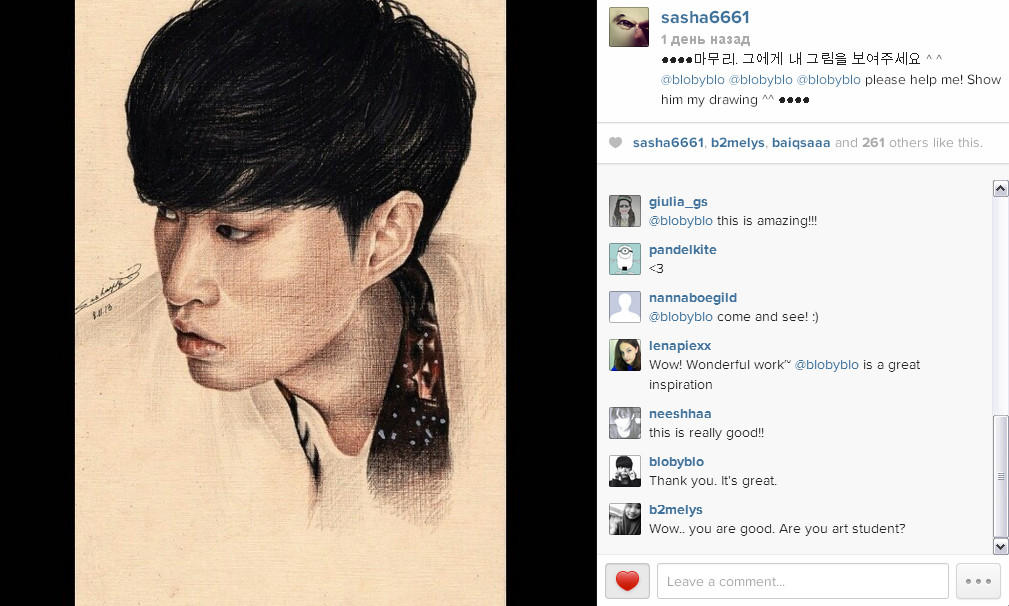1009x606 pixels.
Task: Click lenapiexx's profile picture
Action: coord(625,355)
